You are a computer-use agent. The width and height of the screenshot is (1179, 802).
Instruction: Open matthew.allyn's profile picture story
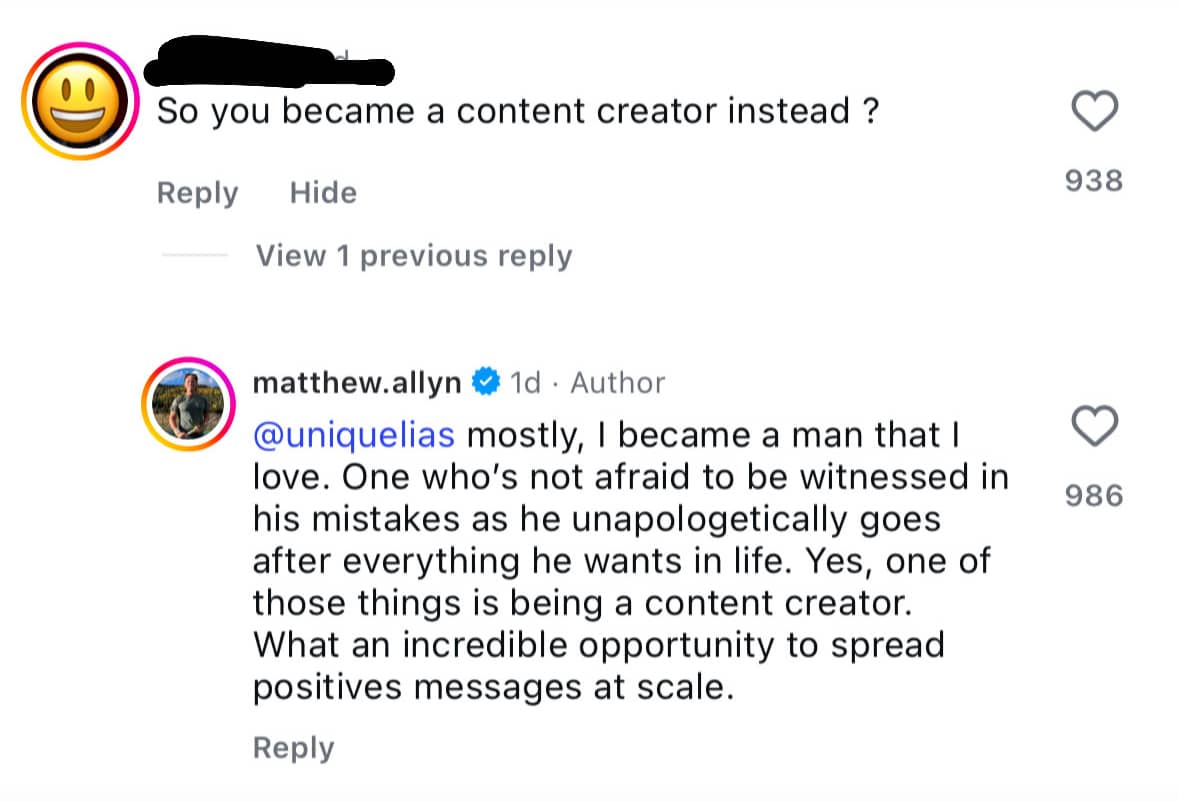coord(188,404)
